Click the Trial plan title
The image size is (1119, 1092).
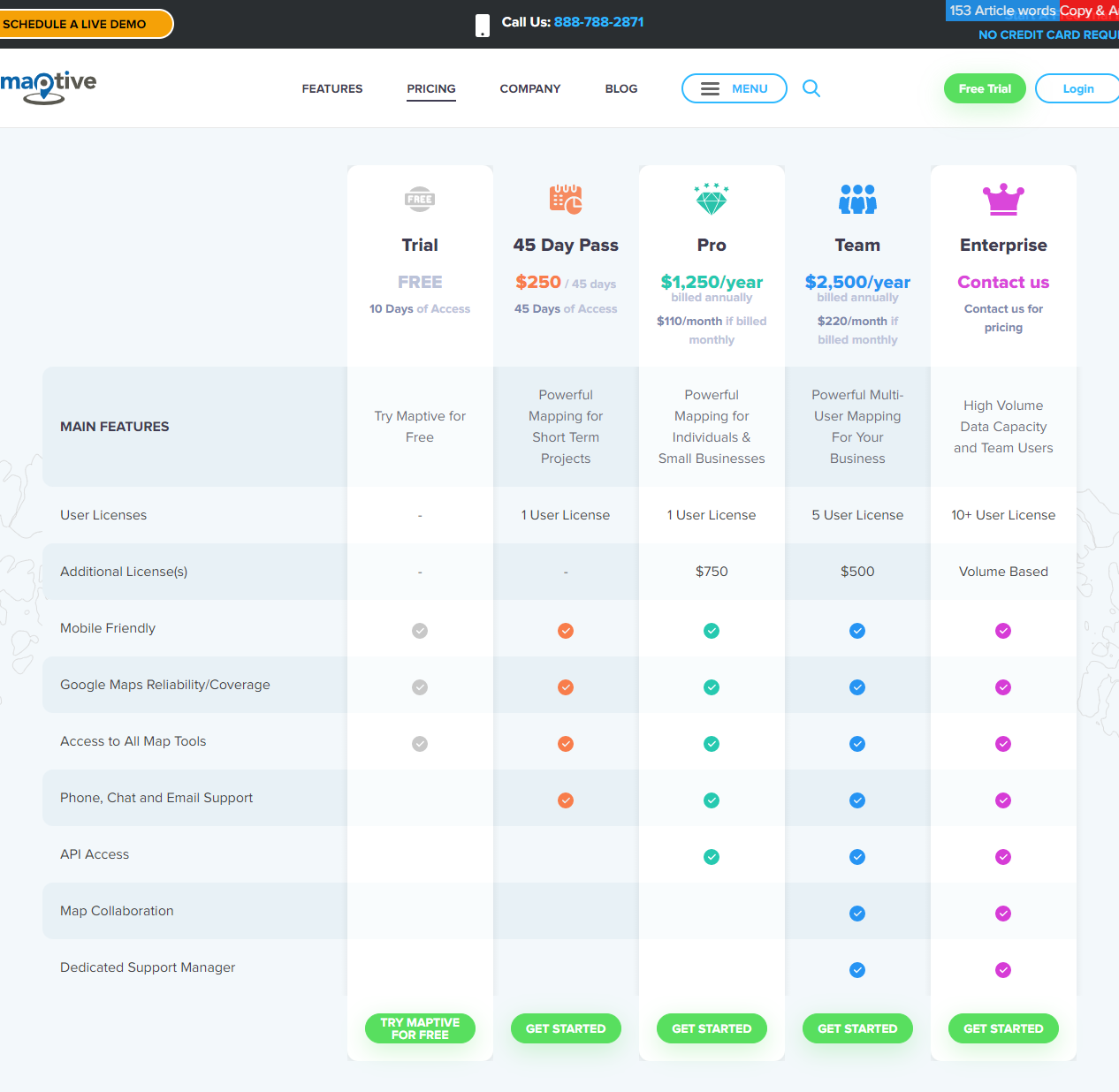(420, 245)
